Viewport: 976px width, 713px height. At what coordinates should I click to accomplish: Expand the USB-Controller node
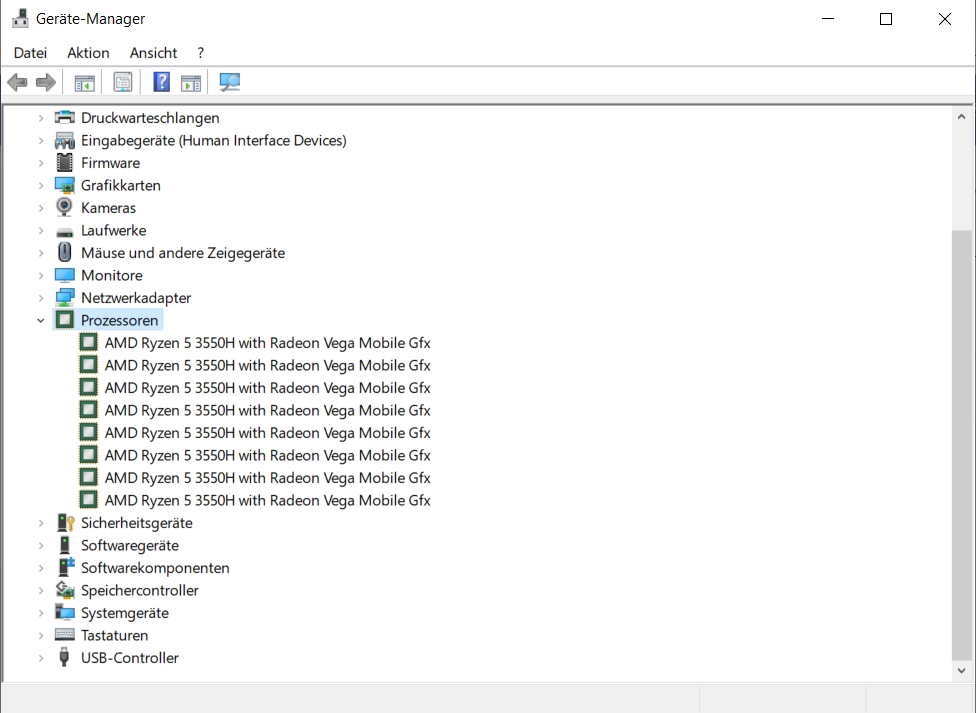tap(40, 658)
